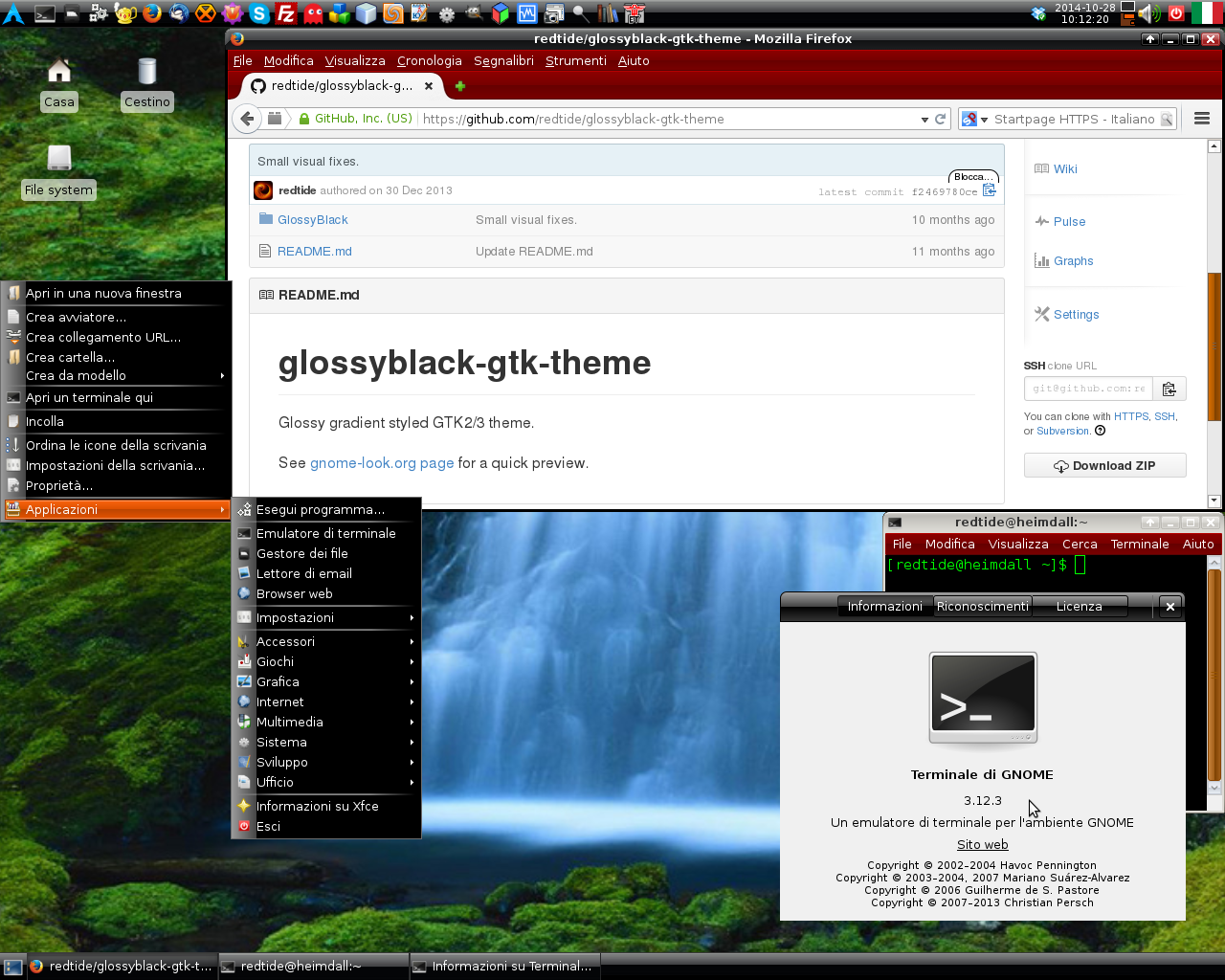This screenshot has height=980, width=1225.
Task: Open GitHub Wiki sidebar link
Action: pos(1065,169)
